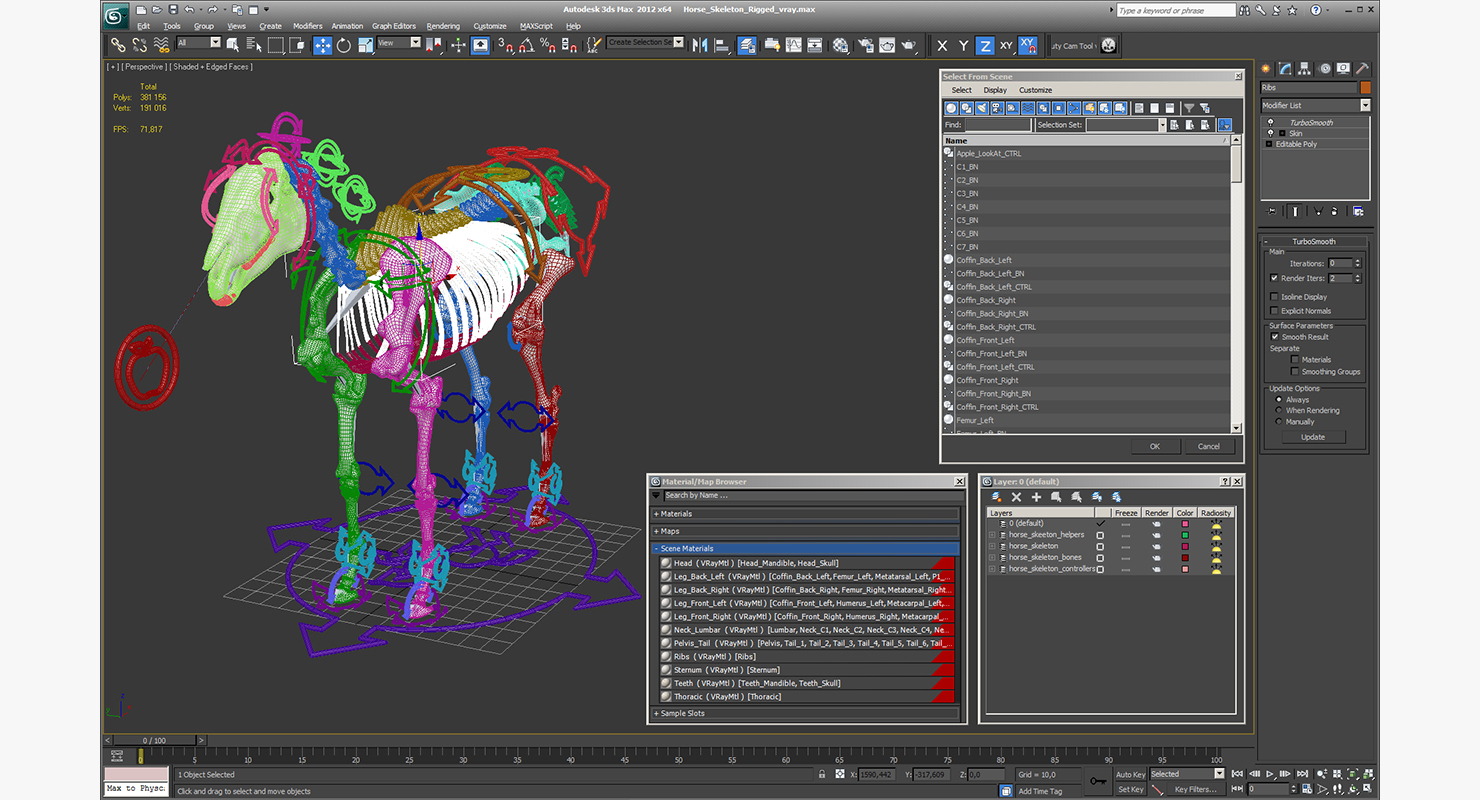Toggle the Auto Key button
This screenshot has height=800, width=1480.
pyautogui.click(x=1130, y=774)
